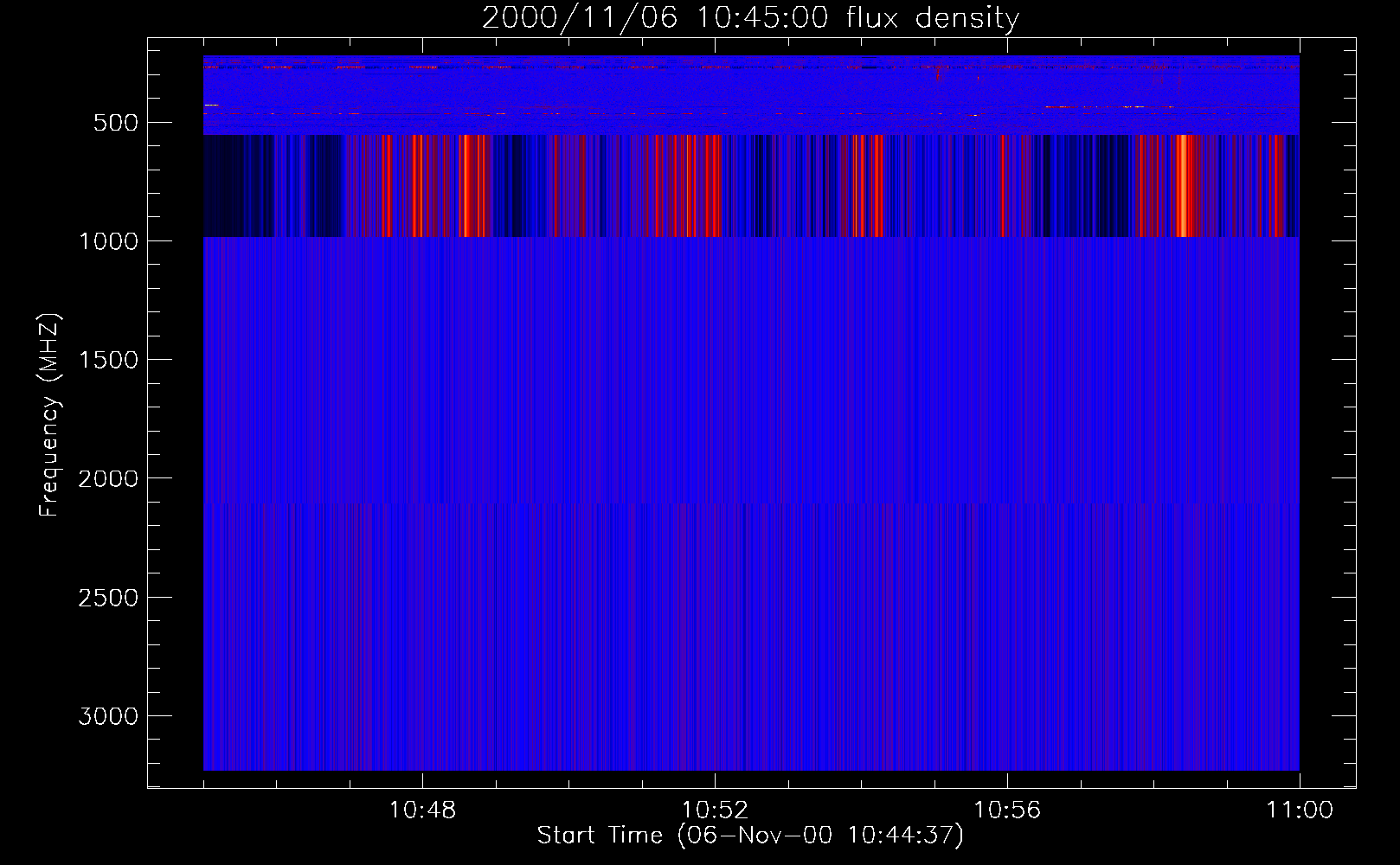Click the 1500 frequency tick label
This screenshot has width=1400, height=865.
point(108,360)
